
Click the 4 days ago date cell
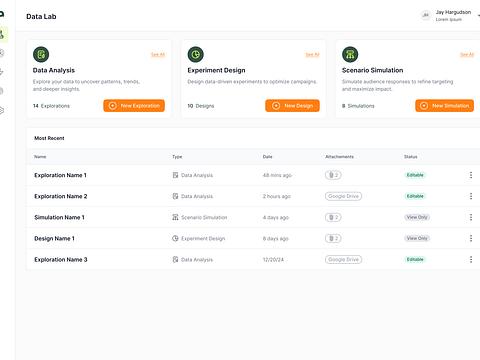[x=276, y=217]
